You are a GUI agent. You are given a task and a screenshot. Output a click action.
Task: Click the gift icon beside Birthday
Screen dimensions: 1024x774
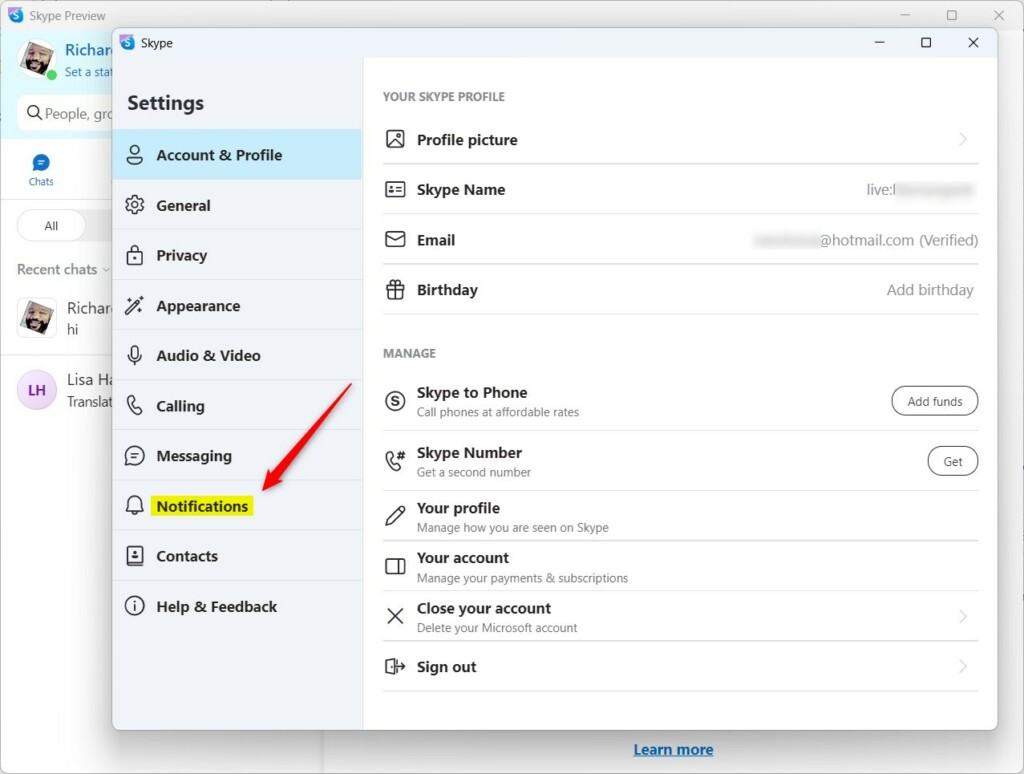(x=395, y=289)
